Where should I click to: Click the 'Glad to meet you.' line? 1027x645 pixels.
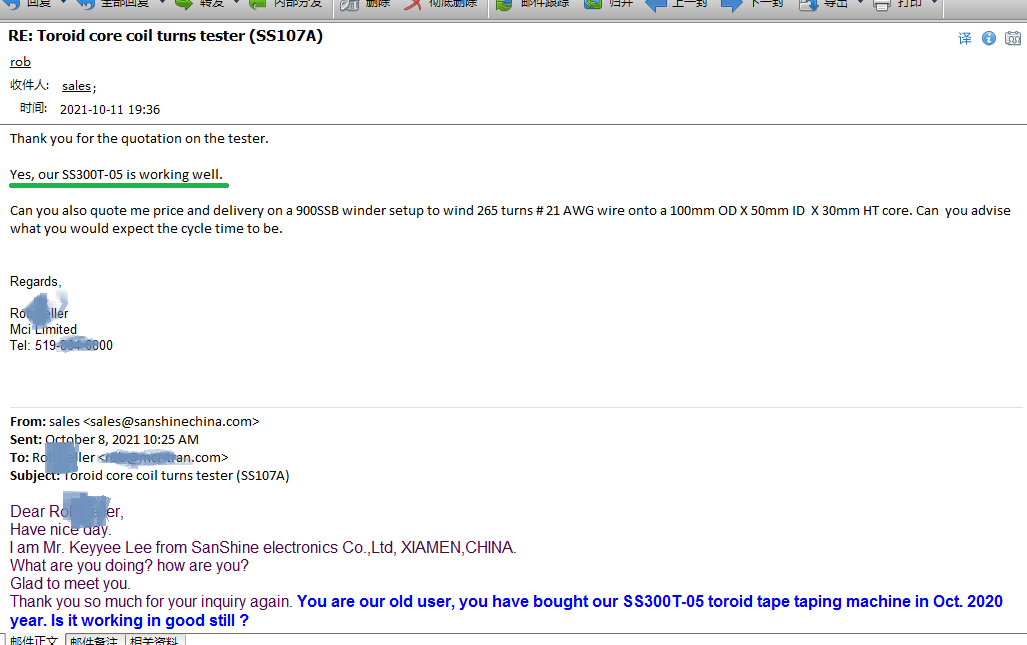pyautogui.click(x=70, y=583)
